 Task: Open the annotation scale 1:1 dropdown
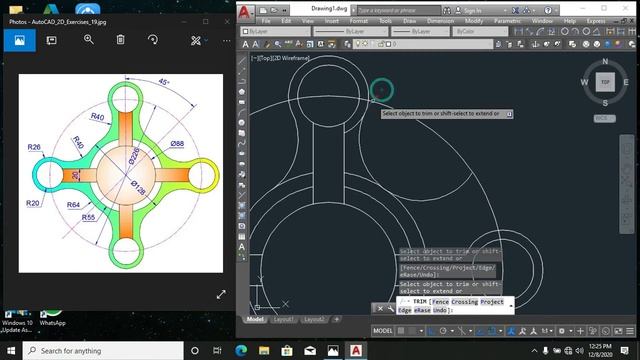547,331
